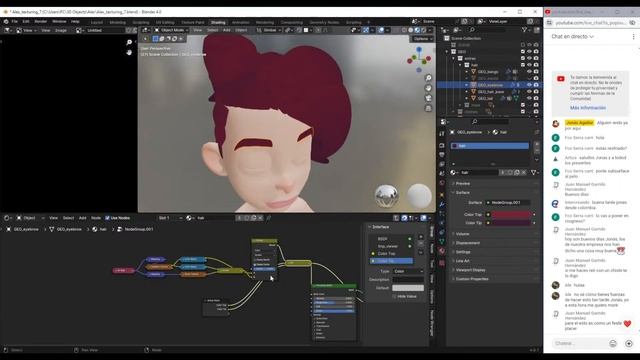Select the Color Tip item in Interface list
The height and width of the screenshot is (360, 640).
[x=392, y=261]
